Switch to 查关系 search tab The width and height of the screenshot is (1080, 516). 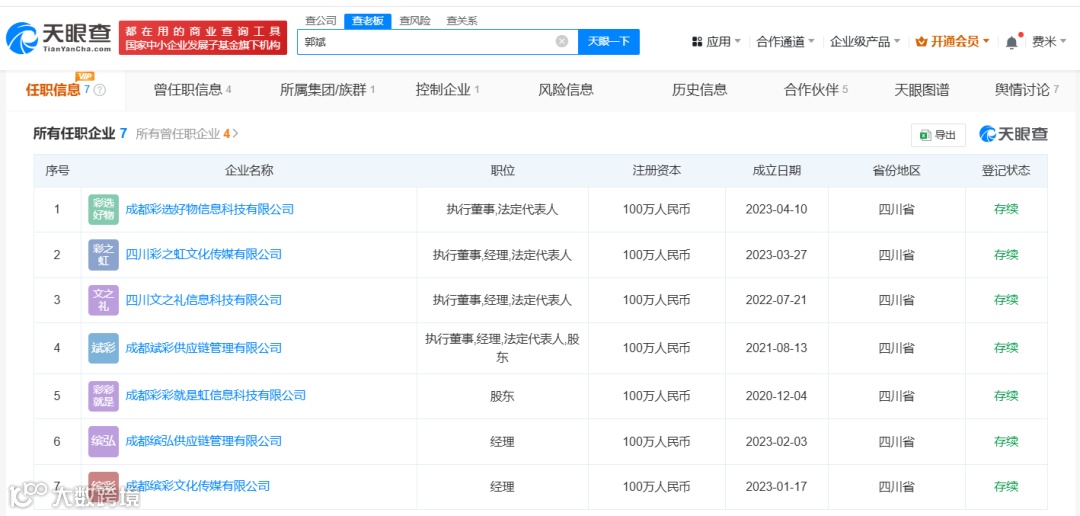pos(461,21)
